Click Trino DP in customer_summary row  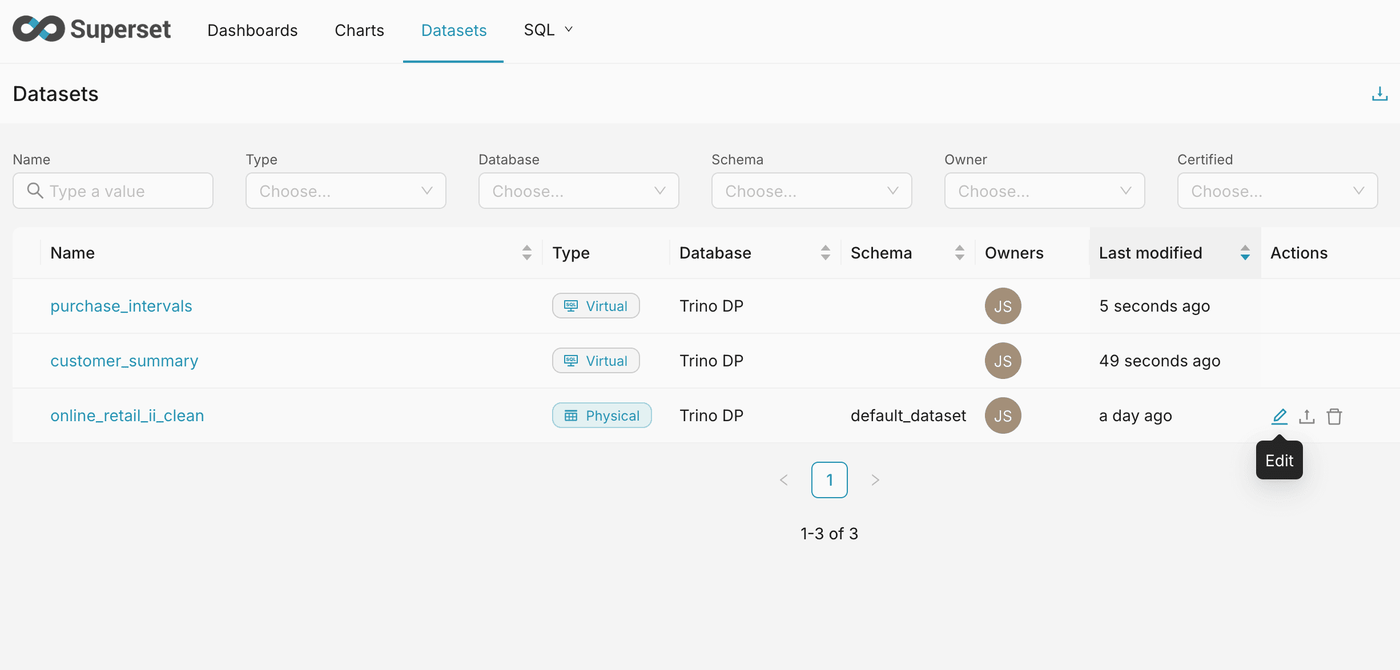tap(711, 361)
